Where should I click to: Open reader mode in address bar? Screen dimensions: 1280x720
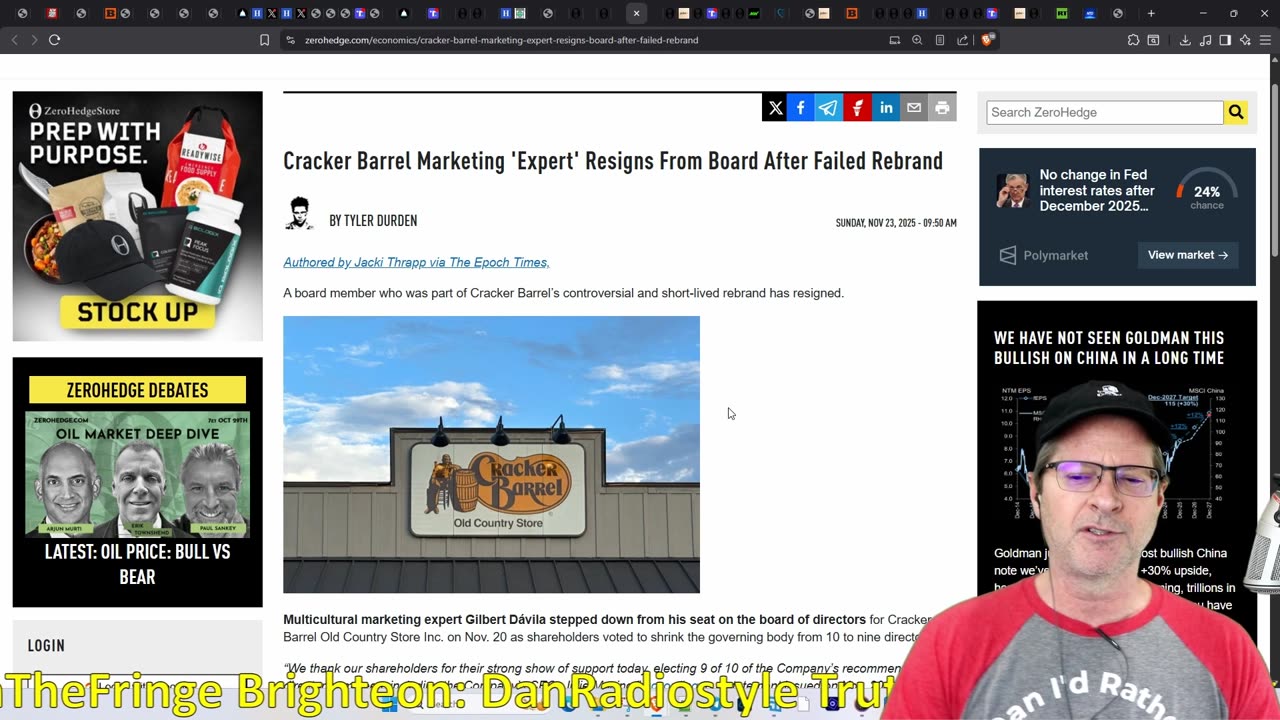[x=940, y=40]
